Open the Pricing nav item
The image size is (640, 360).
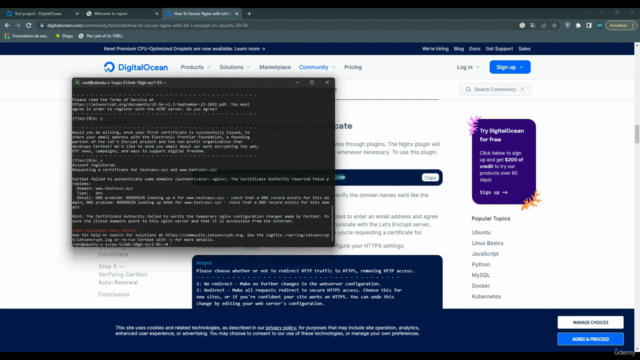point(353,67)
